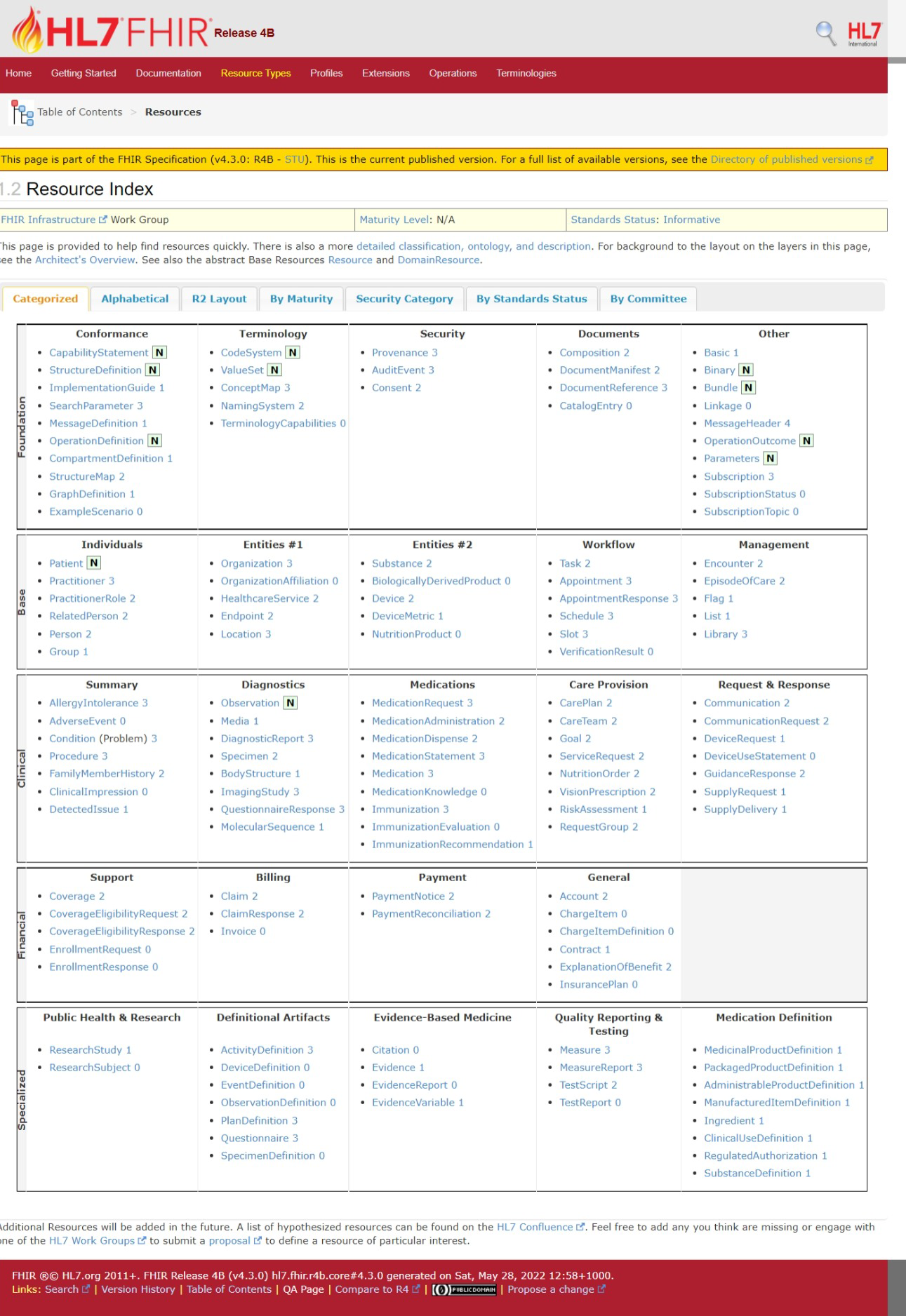Open search via magnifying glass icon
This screenshot has width=906, height=1316.
pyautogui.click(x=826, y=33)
